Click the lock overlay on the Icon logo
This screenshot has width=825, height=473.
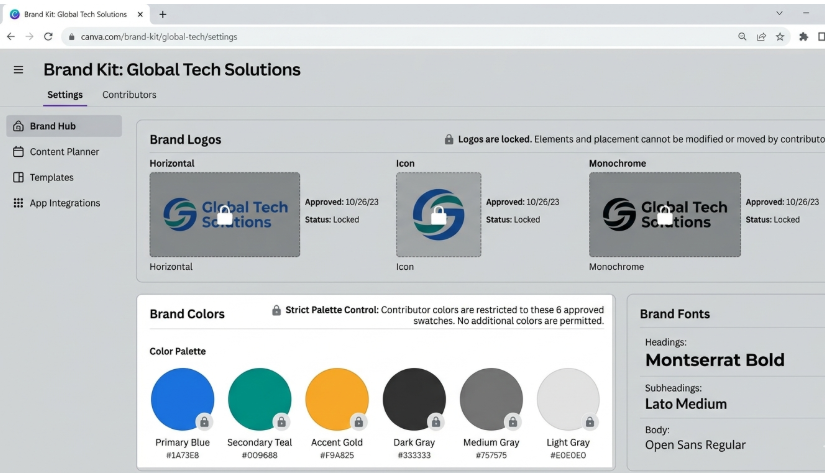click(x=438, y=215)
